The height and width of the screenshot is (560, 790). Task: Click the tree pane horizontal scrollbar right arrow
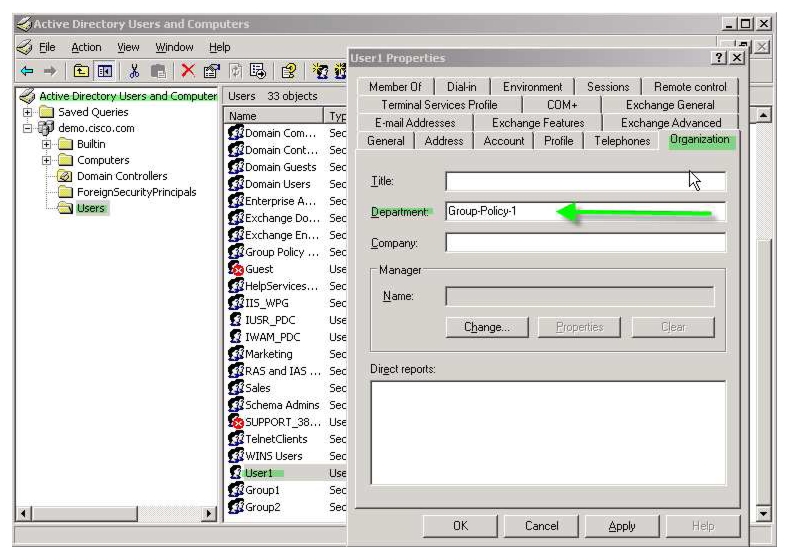pyautogui.click(x=209, y=514)
